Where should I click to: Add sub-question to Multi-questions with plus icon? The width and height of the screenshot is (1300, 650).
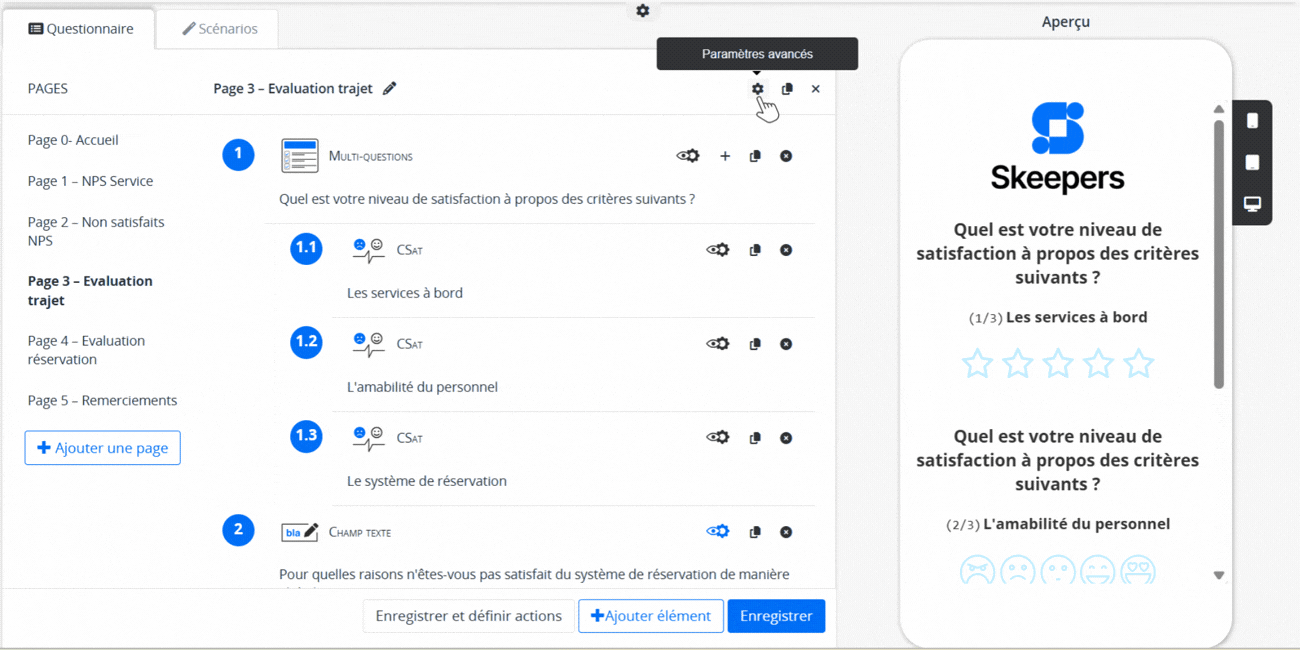pos(725,156)
